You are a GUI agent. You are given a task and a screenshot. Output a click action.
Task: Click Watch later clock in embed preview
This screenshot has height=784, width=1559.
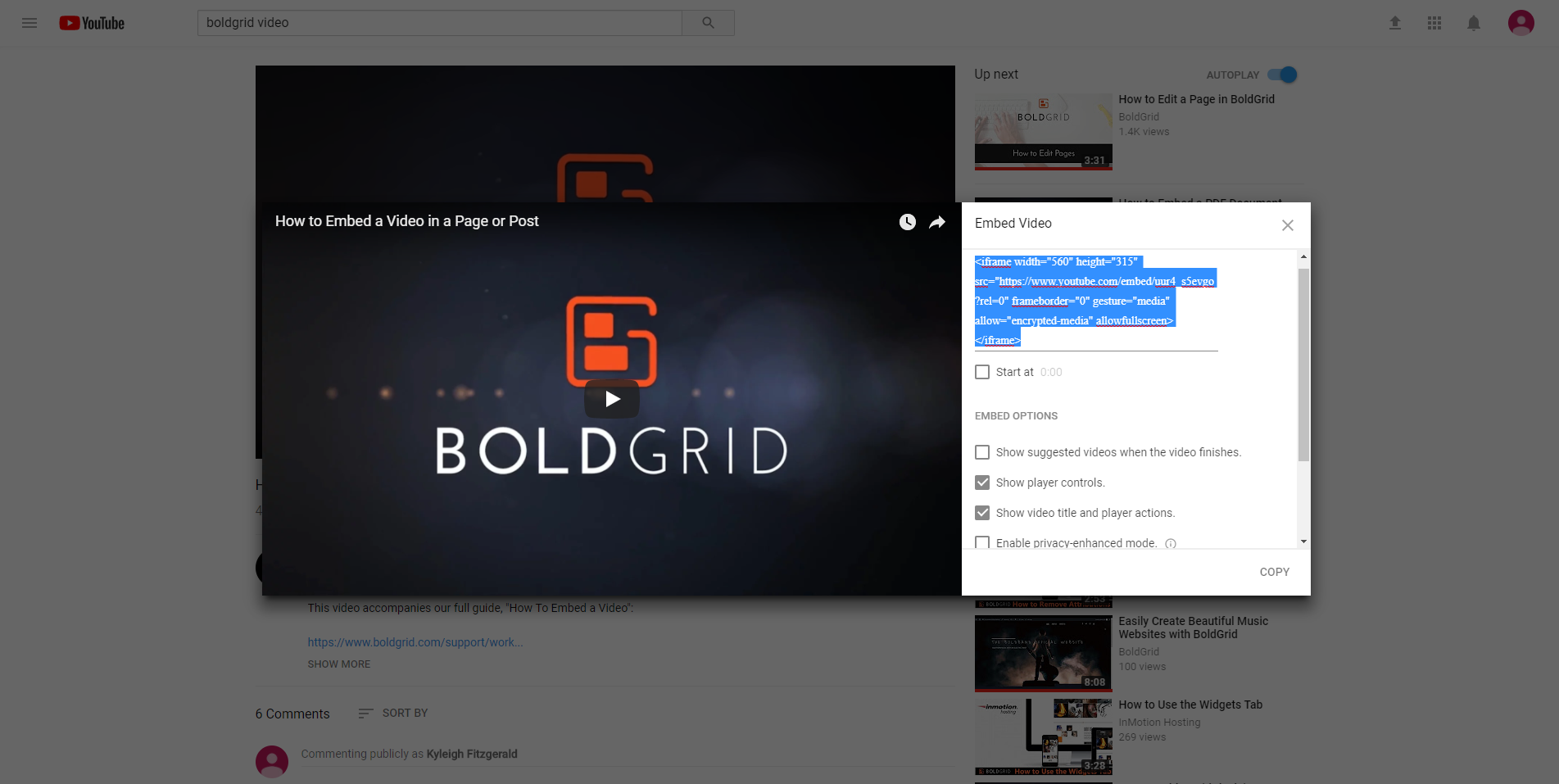[908, 222]
